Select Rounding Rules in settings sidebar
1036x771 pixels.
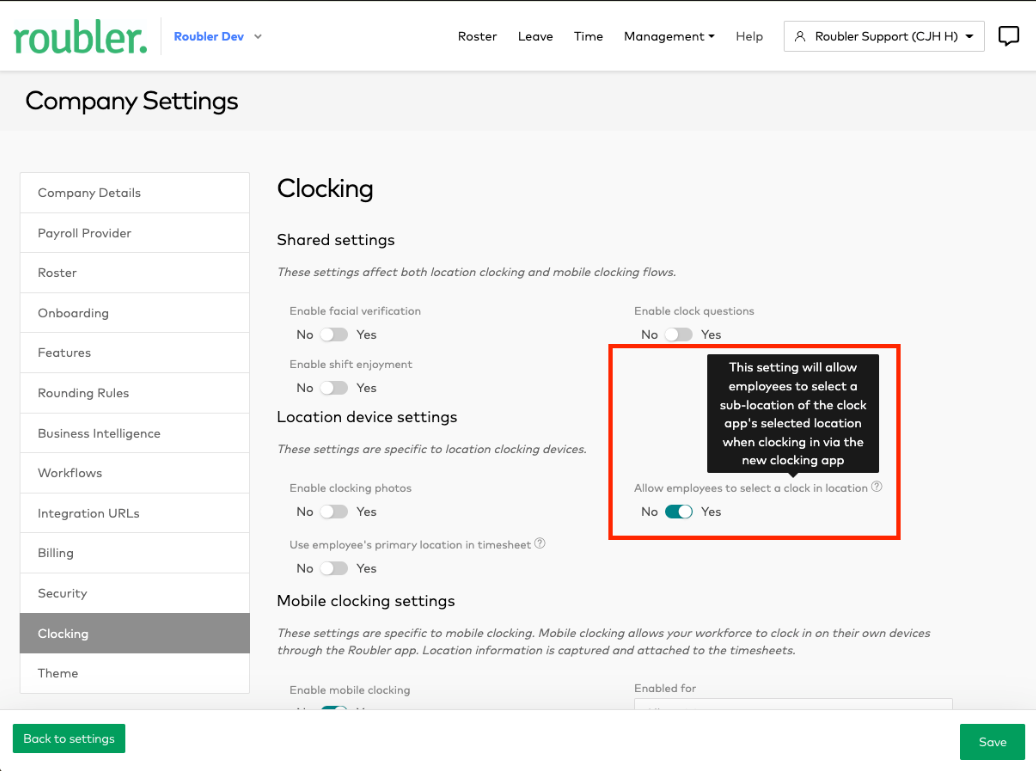[x=135, y=393]
